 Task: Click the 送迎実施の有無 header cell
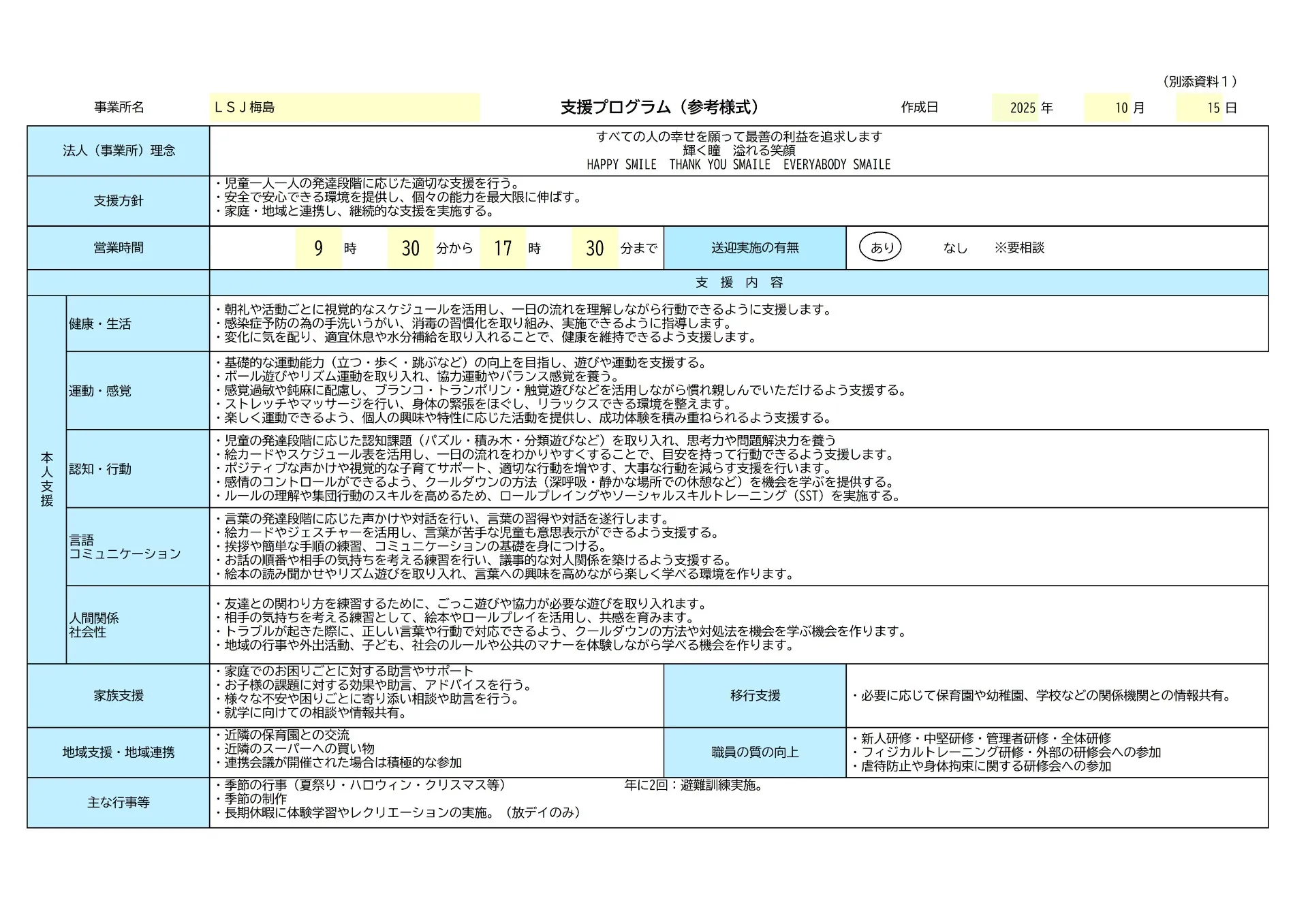(x=755, y=248)
